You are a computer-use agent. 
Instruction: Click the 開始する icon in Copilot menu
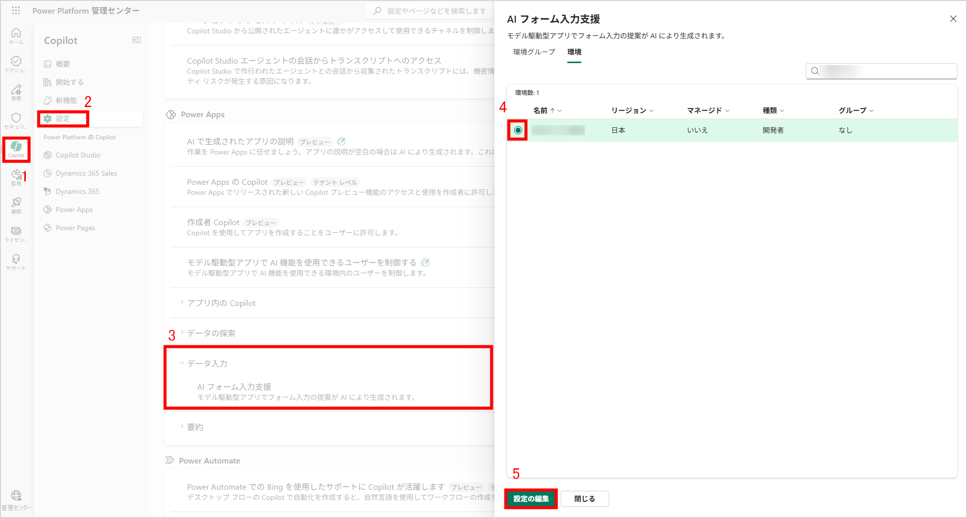(47, 81)
